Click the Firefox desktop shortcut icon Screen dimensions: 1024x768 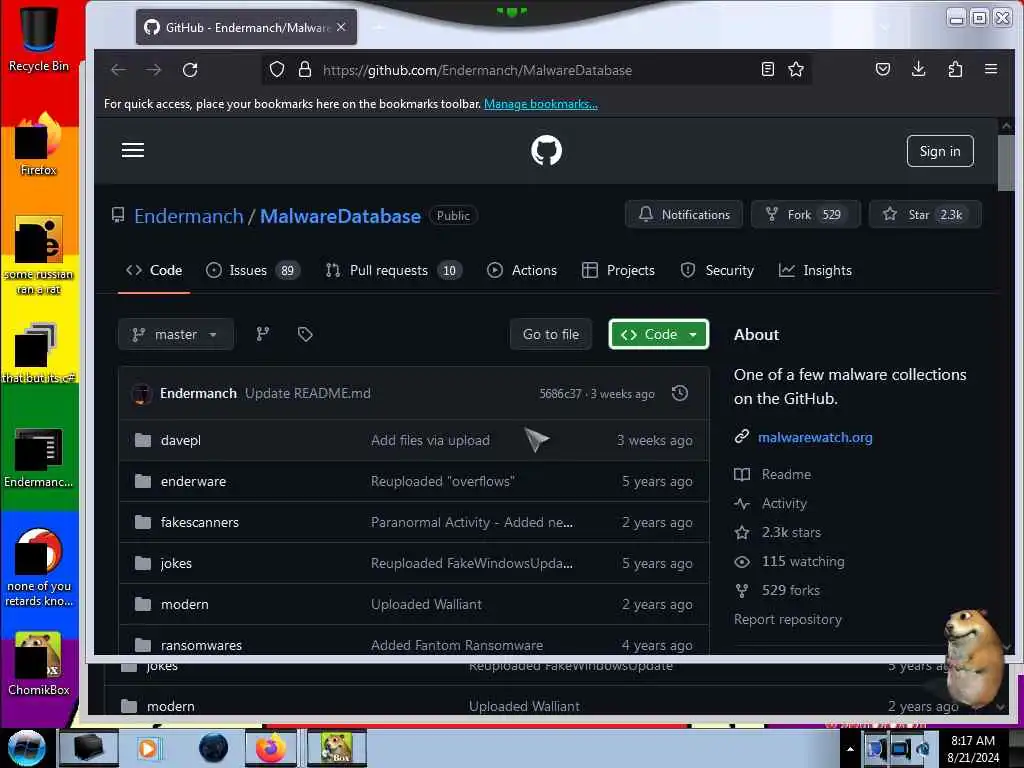click(x=39, y=144)
